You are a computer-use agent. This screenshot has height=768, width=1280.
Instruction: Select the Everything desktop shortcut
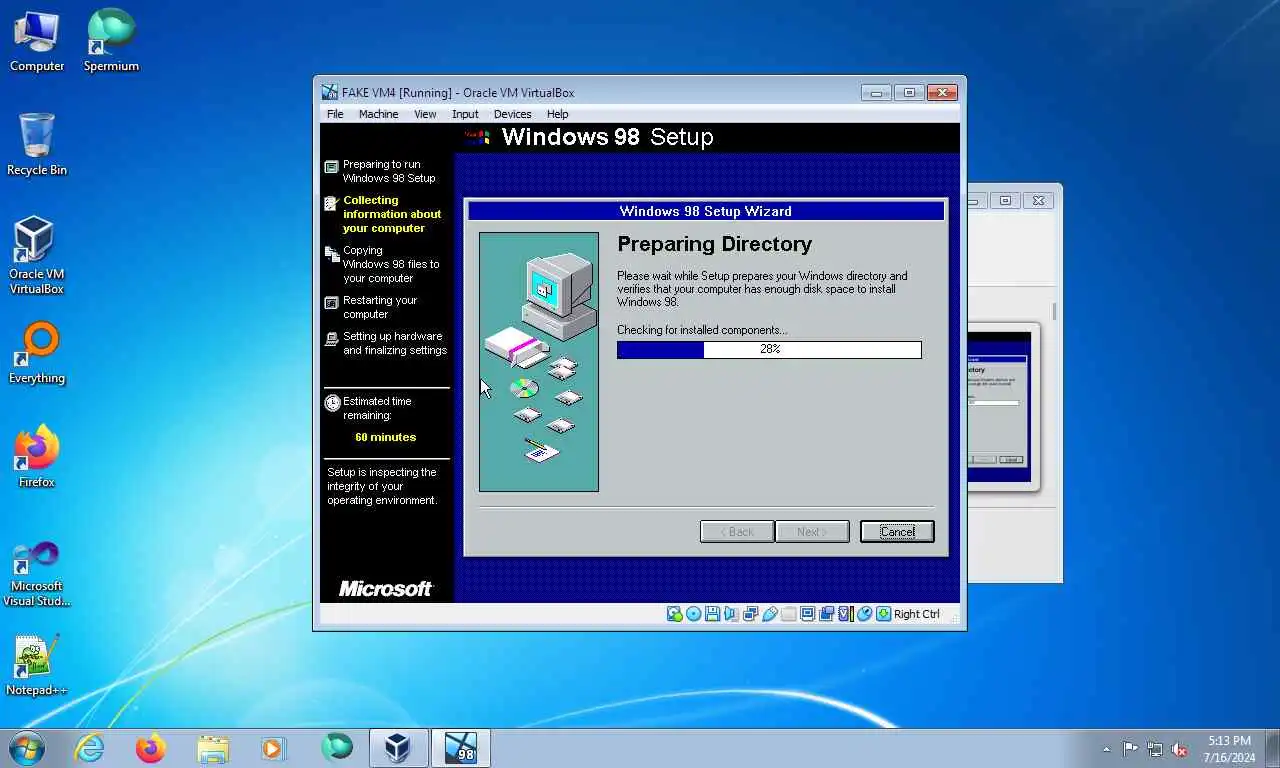37,353
